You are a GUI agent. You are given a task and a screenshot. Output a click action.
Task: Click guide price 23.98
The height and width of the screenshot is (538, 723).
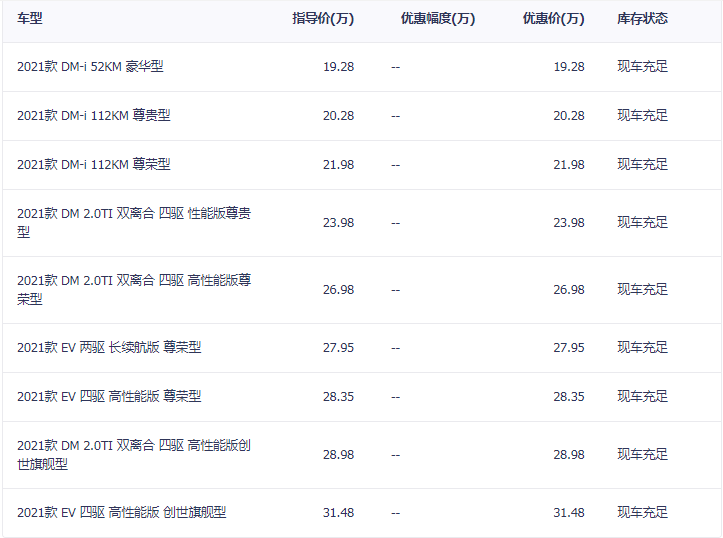(x=338, y=223)
